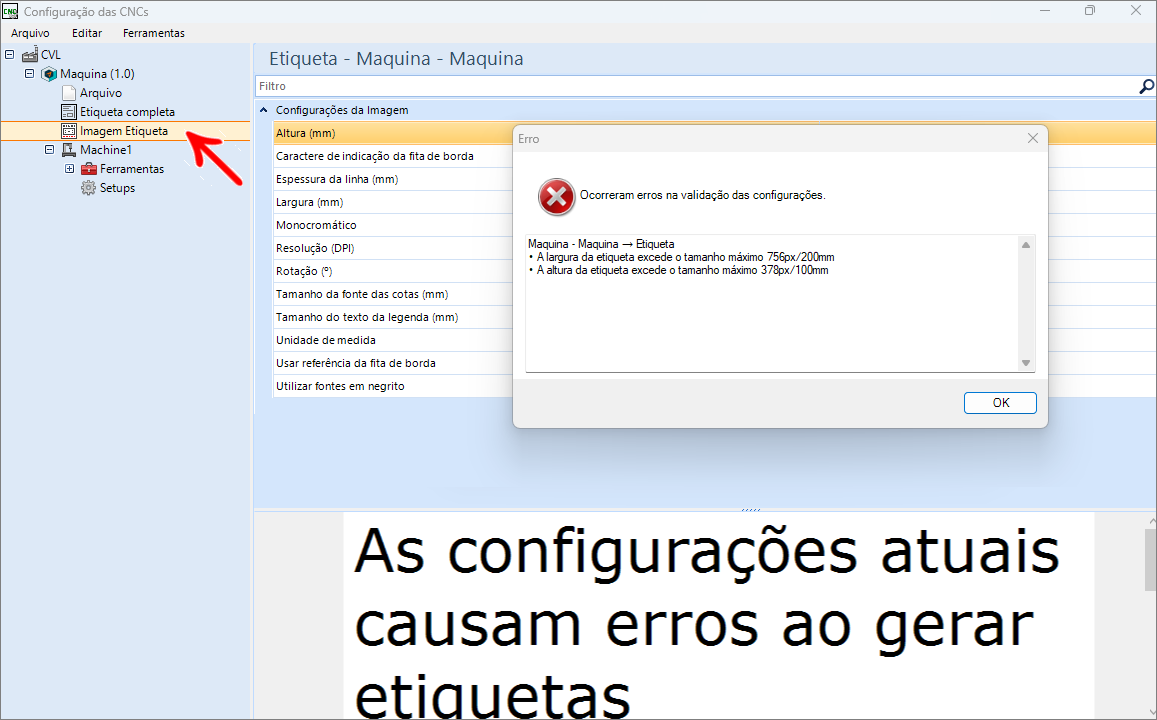Screen dimensions: 1157x720
Task: Select Tamanho do texto da legenda row
Action: [x=393, y=317]
